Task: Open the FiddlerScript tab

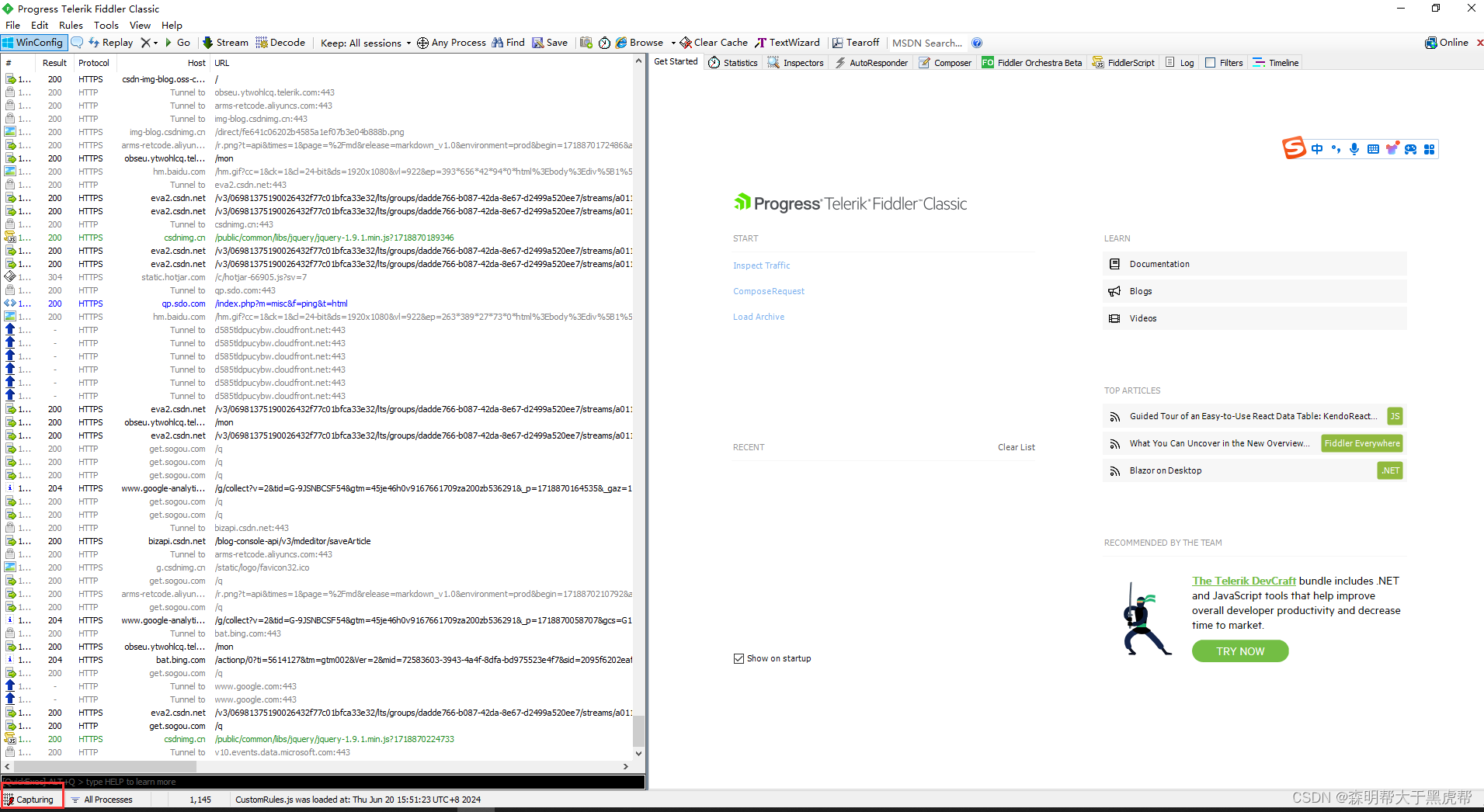Action: click(1124, 63)
